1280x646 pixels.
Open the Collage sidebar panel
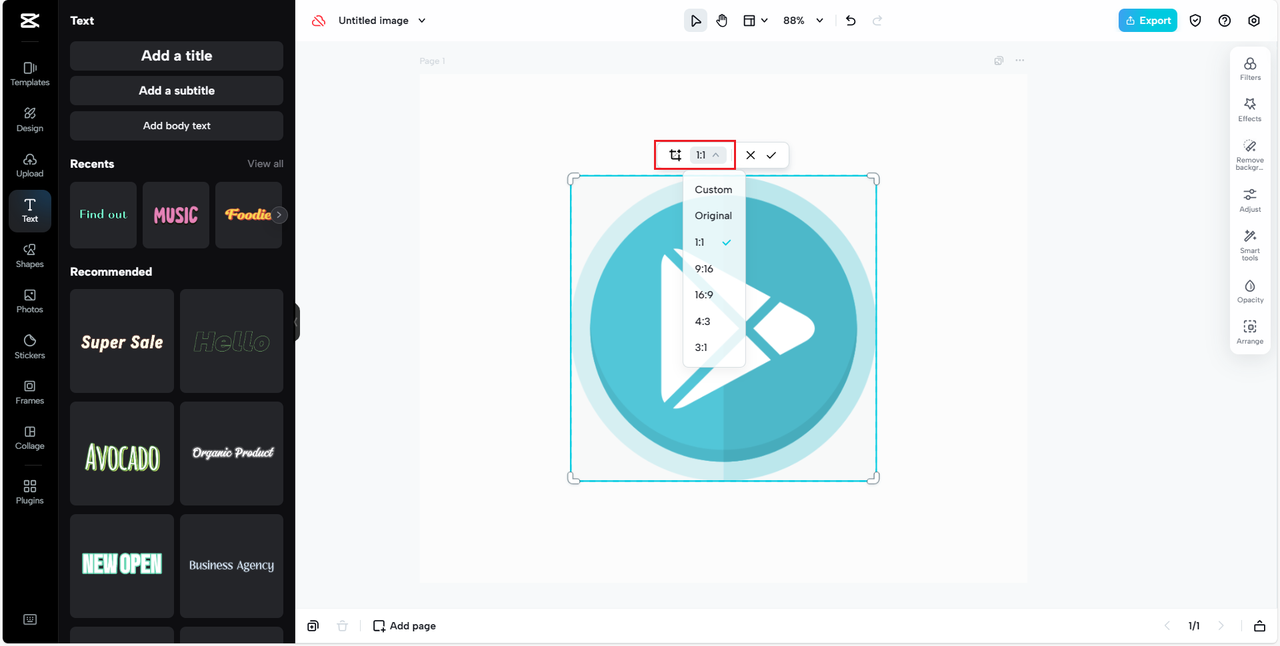pyautogui.click(x=30, y=438)
